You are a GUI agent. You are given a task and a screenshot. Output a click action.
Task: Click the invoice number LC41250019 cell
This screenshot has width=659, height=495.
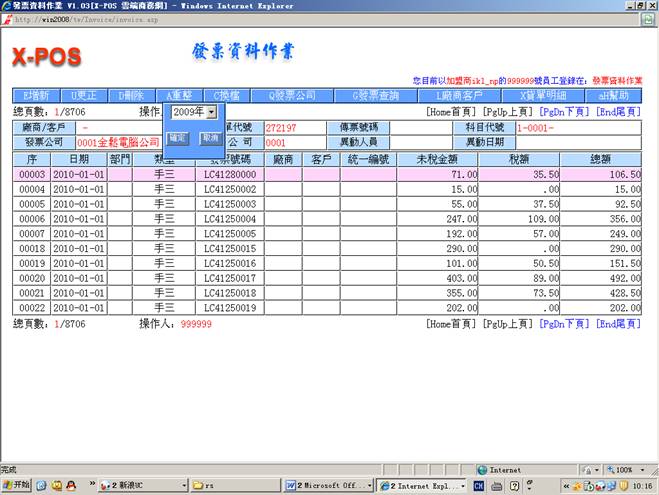click(230, 309)
